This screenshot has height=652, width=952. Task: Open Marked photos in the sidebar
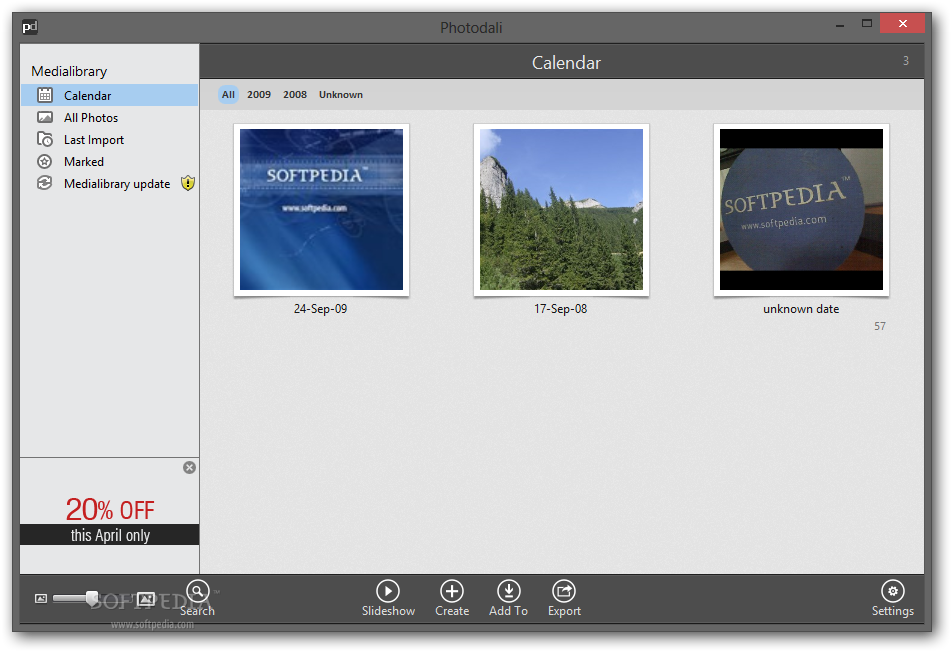[110, 161]
